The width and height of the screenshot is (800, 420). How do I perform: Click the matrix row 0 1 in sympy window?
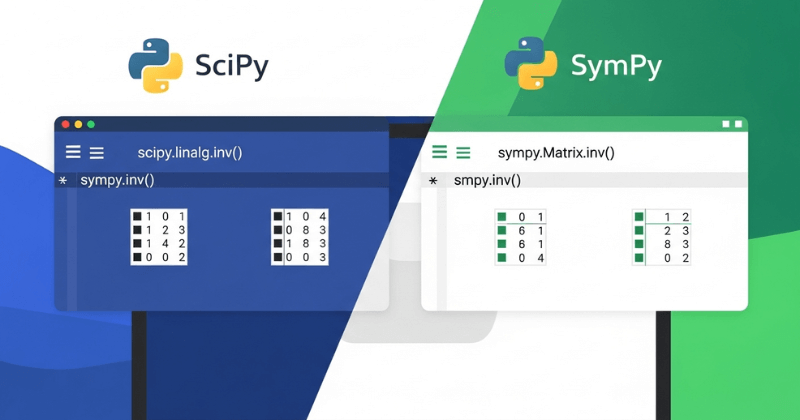(521, 217)
